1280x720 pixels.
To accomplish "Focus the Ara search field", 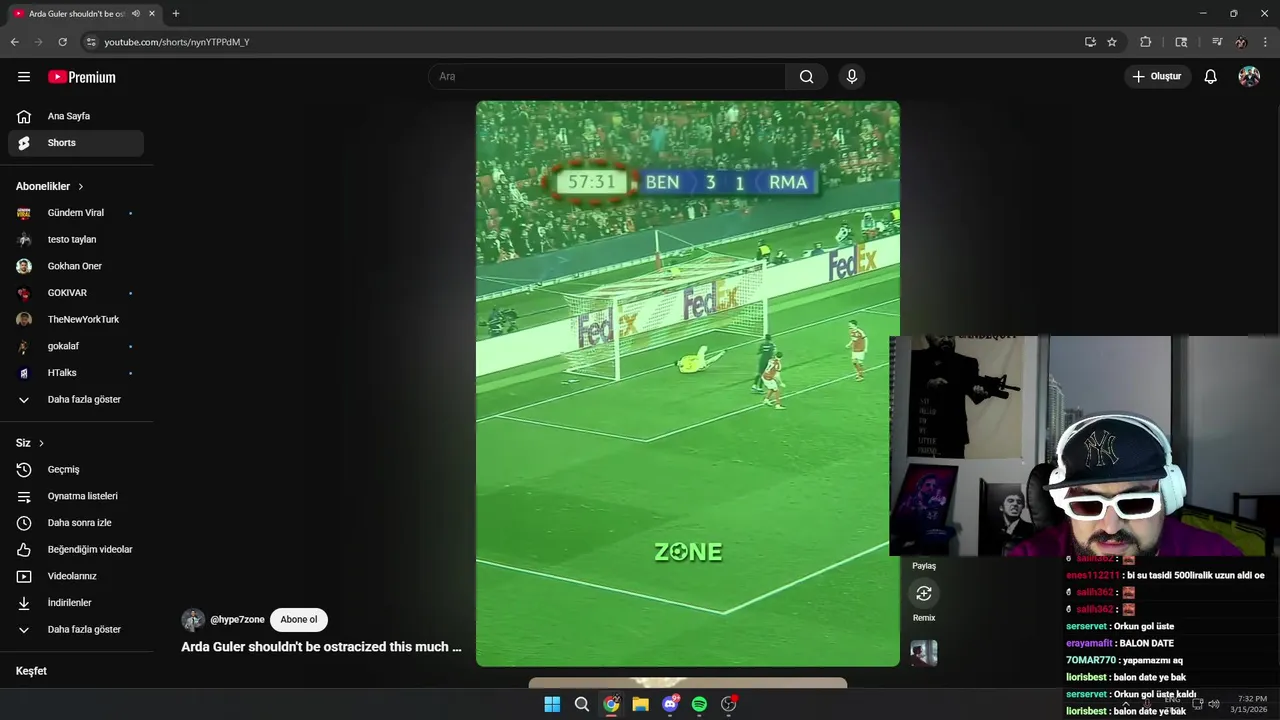I will click(607, 77).
